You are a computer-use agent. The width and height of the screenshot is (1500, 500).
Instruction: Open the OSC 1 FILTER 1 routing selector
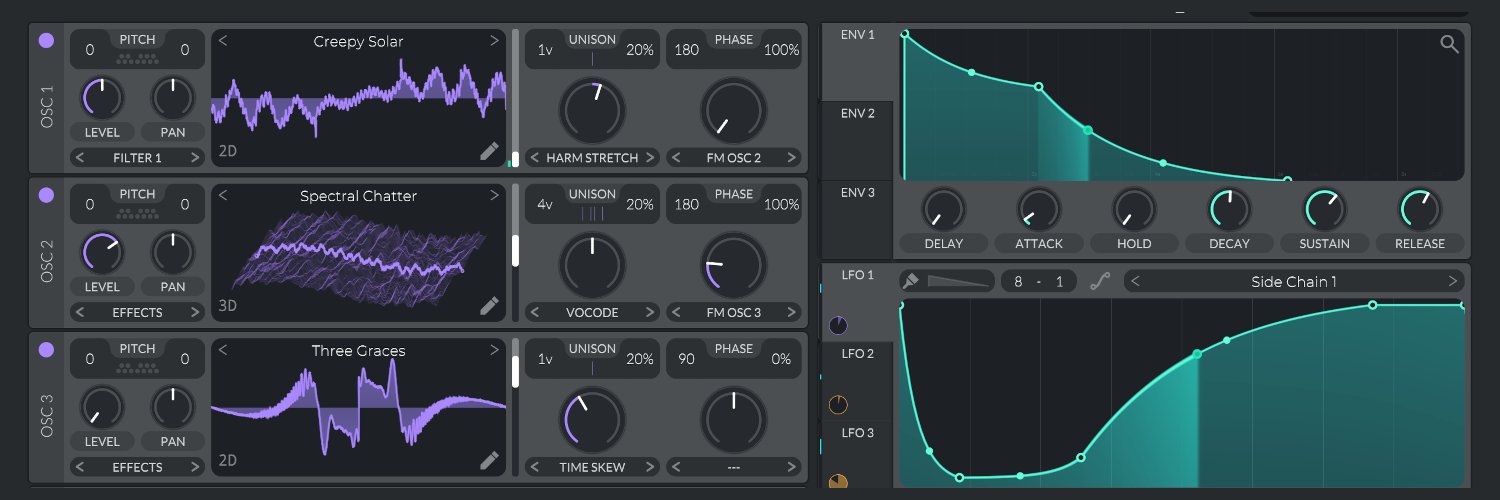pos(137,158)
